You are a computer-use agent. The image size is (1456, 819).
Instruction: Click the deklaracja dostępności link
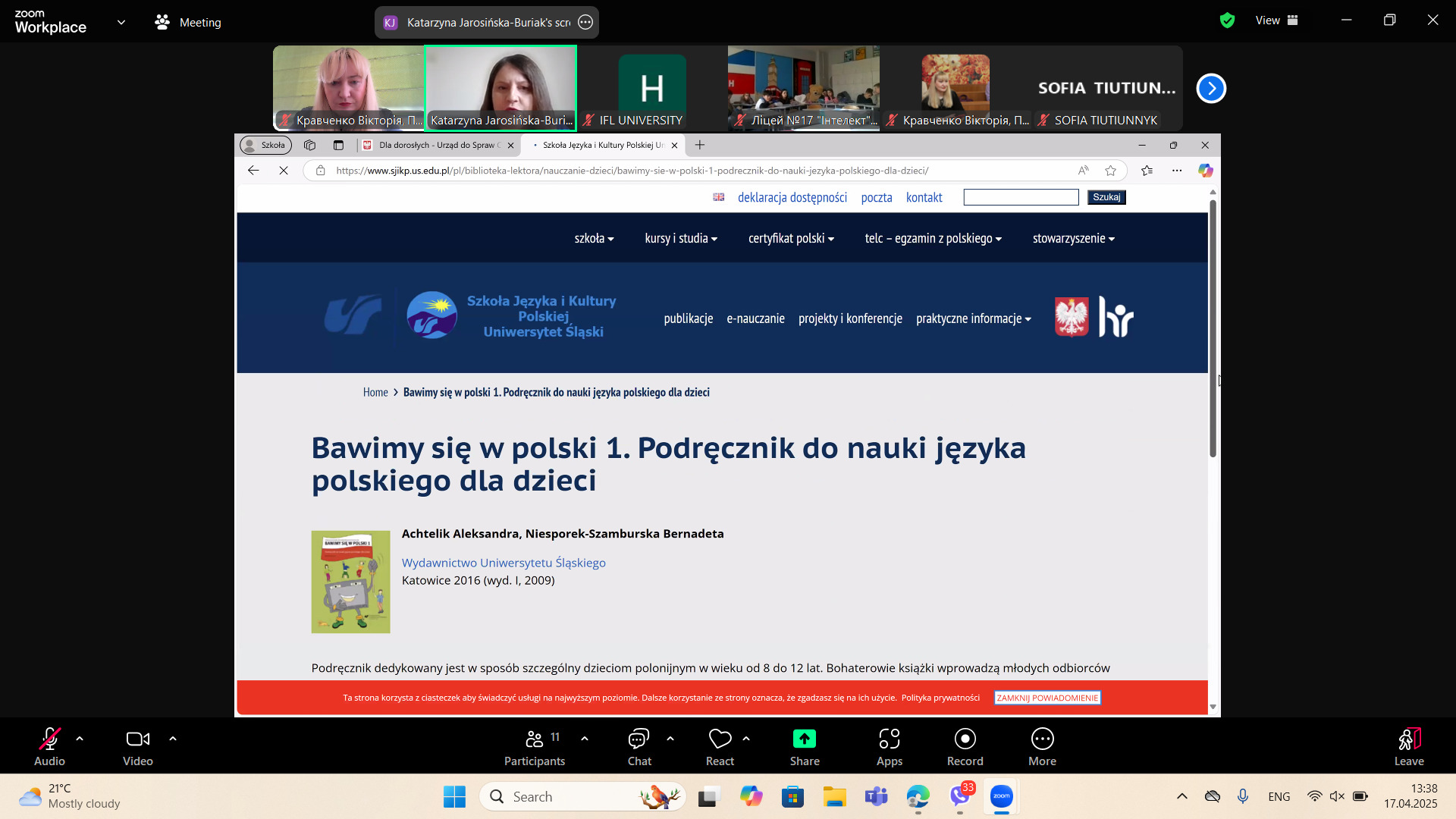[x=792, y=197]
